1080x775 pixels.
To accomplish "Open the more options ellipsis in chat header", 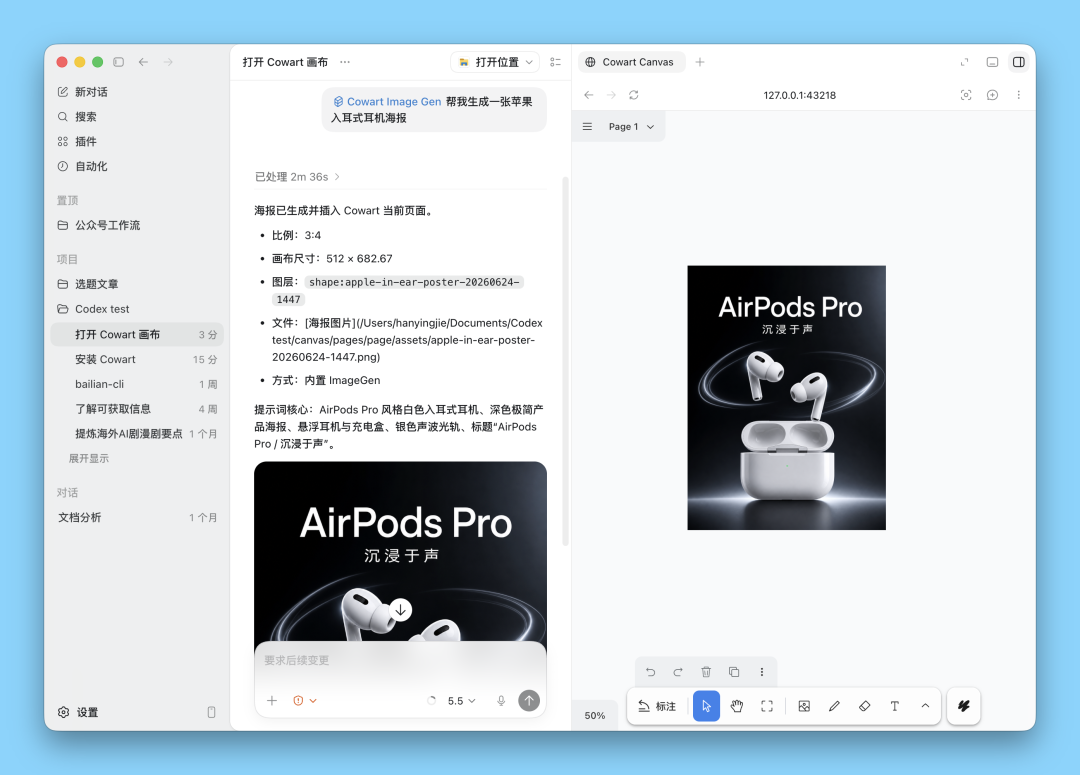I will click(345, 62).
